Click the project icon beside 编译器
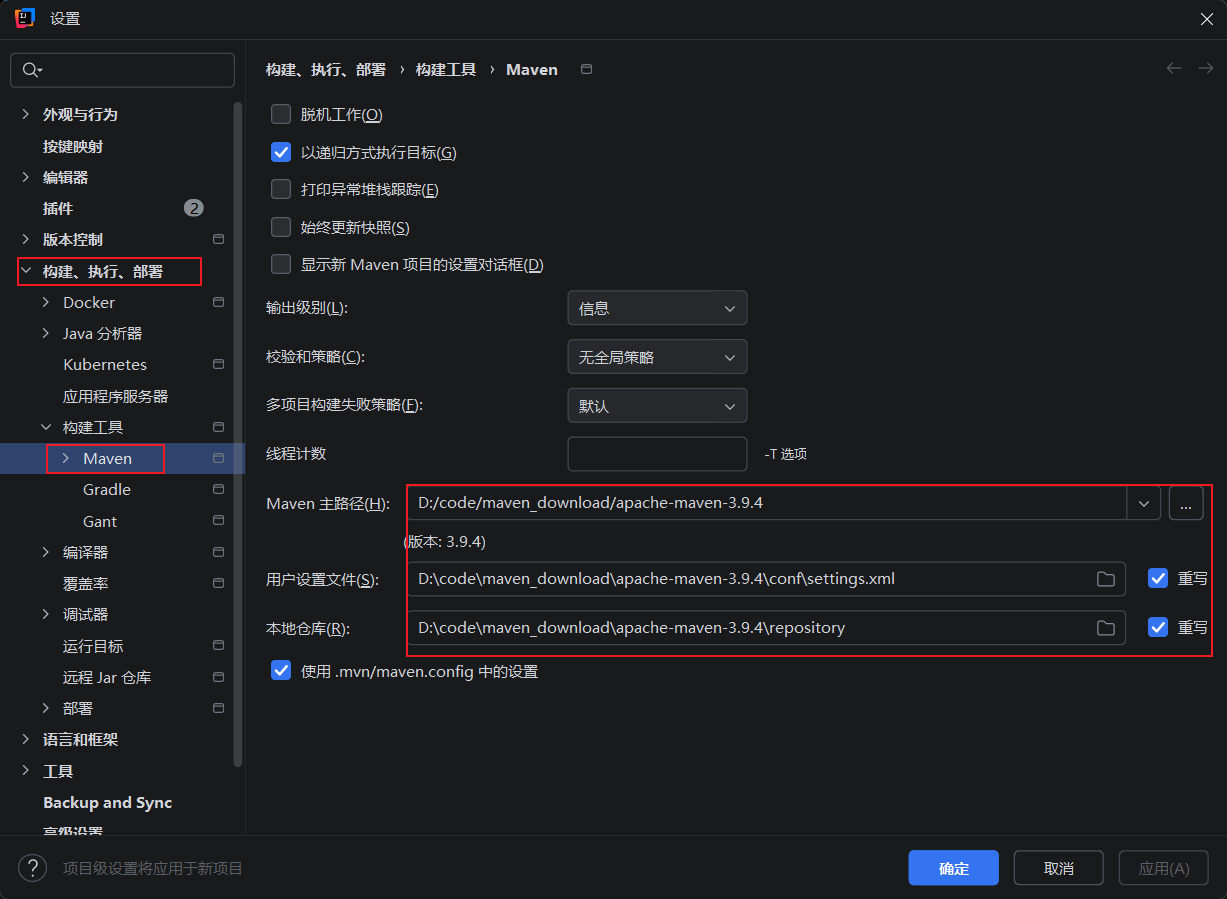This screenshot has width=1227, height=899. [218, 552]
